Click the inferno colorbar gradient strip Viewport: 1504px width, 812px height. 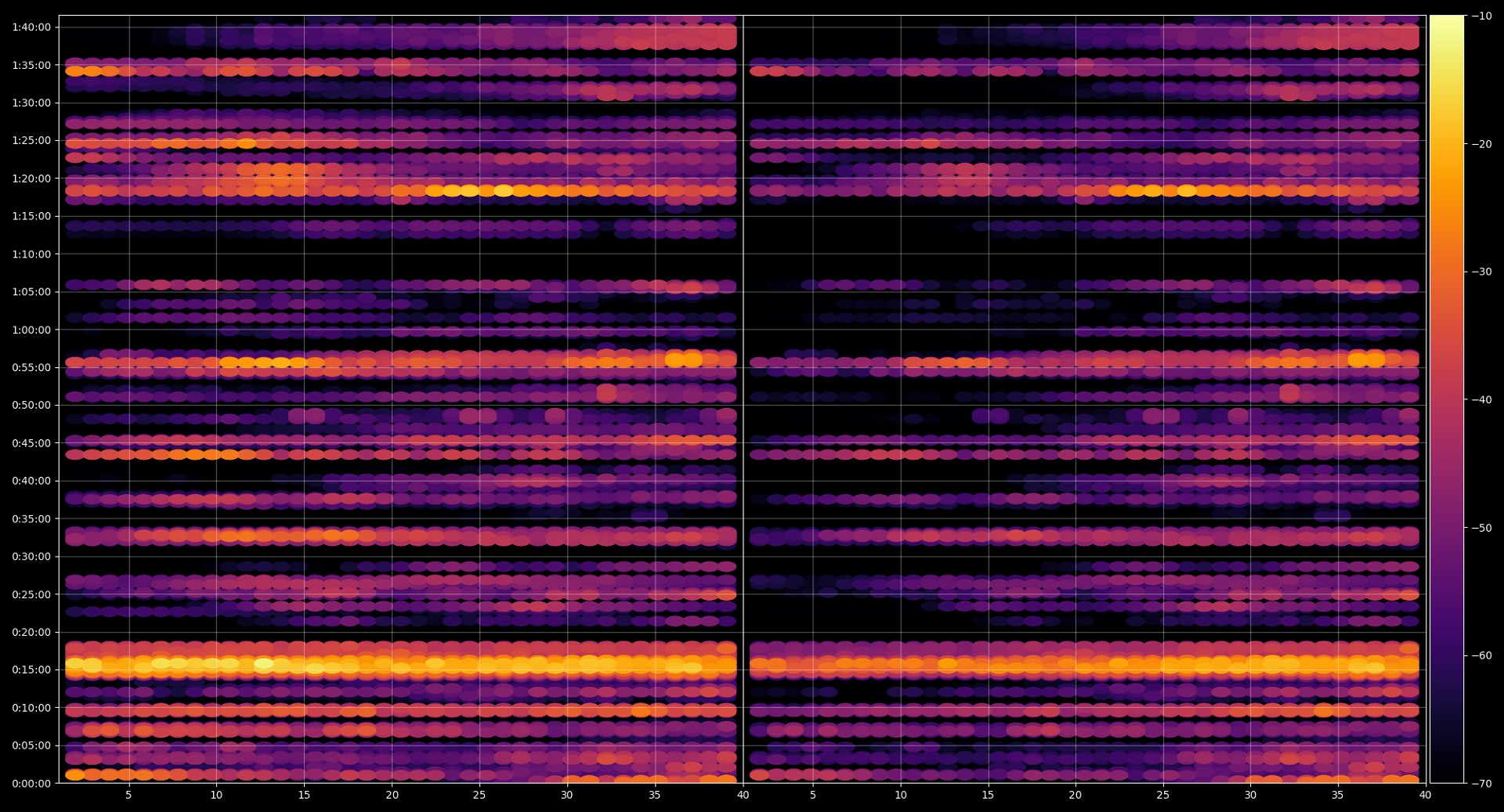coord(1447,399)
